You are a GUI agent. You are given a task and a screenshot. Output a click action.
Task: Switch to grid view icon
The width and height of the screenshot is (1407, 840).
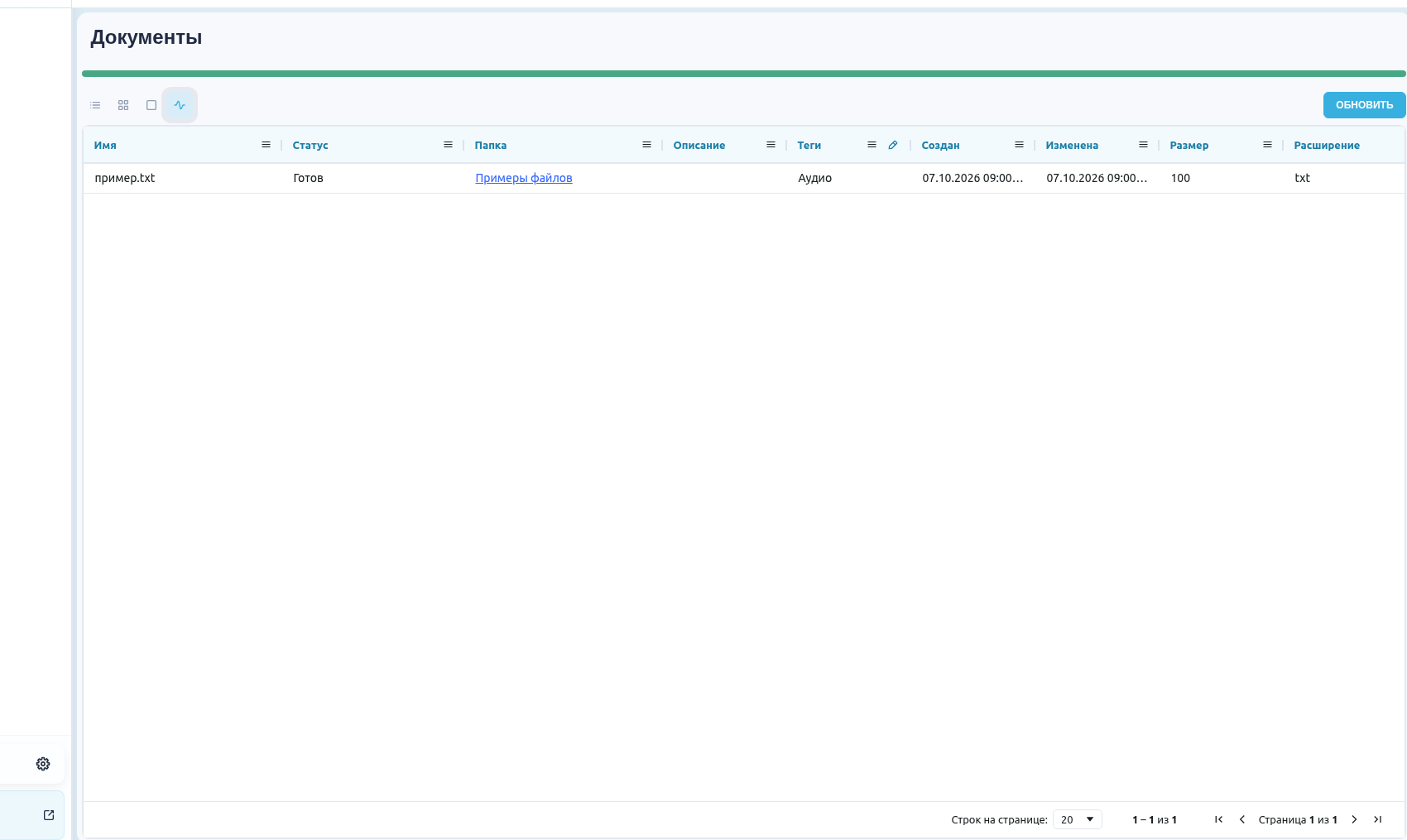[123, 105]
